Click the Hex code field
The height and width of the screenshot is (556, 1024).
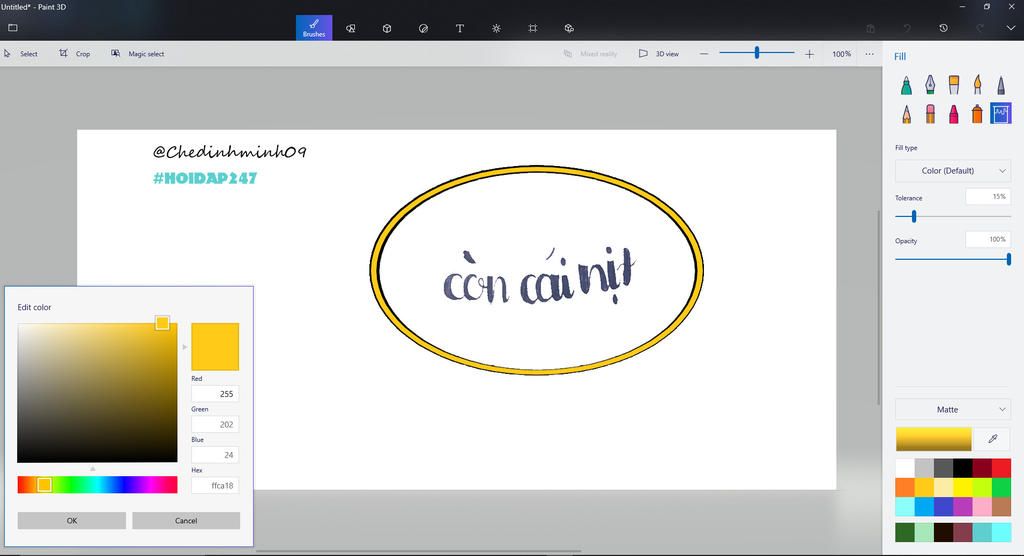tap(215, 485)
